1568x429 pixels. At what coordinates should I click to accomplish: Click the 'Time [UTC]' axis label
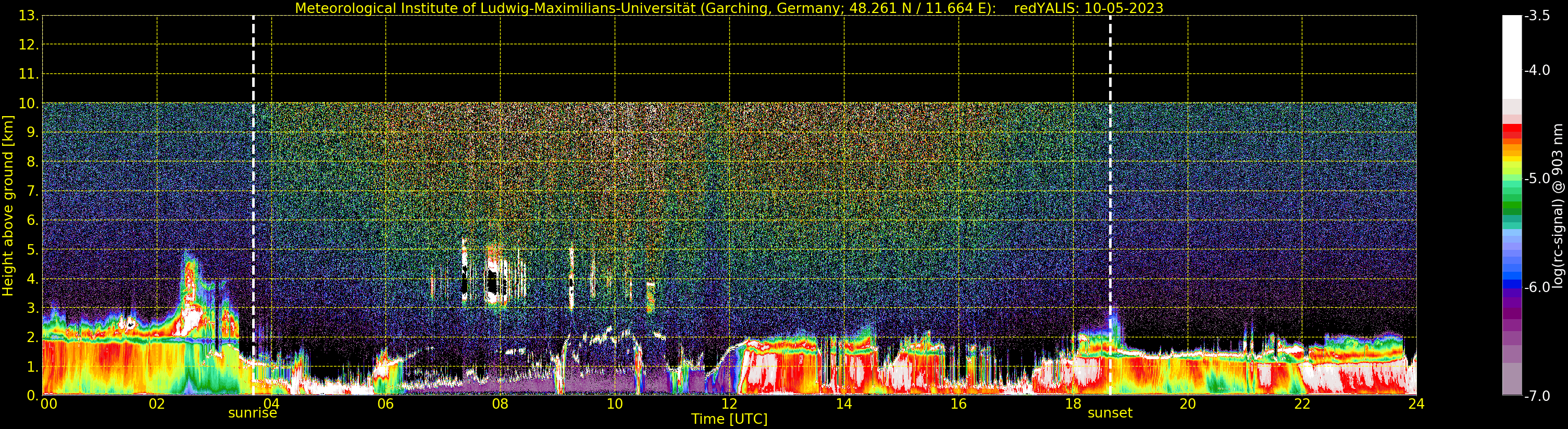pos(729,419)
